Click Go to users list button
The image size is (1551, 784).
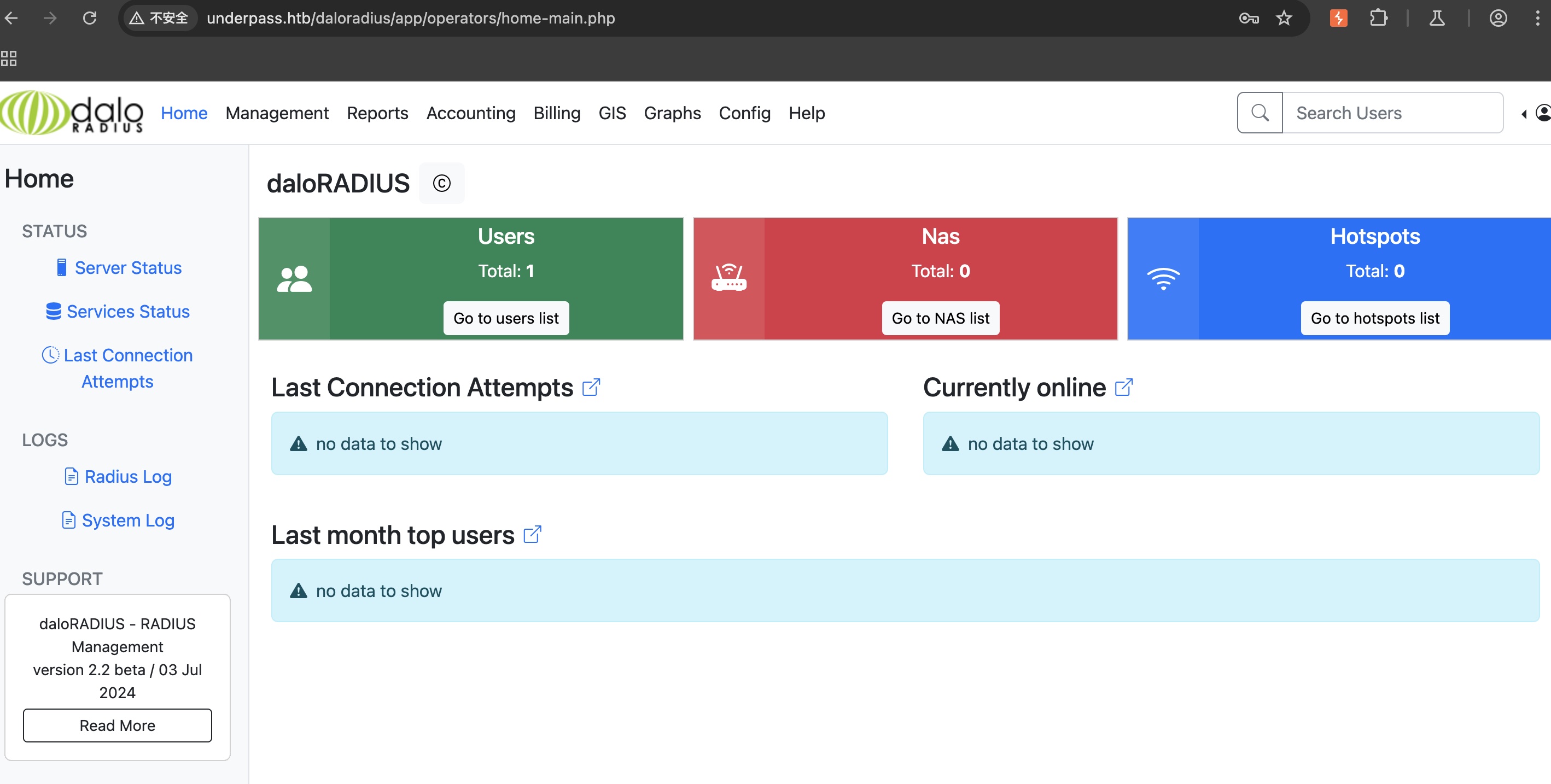tap(506, 318)
